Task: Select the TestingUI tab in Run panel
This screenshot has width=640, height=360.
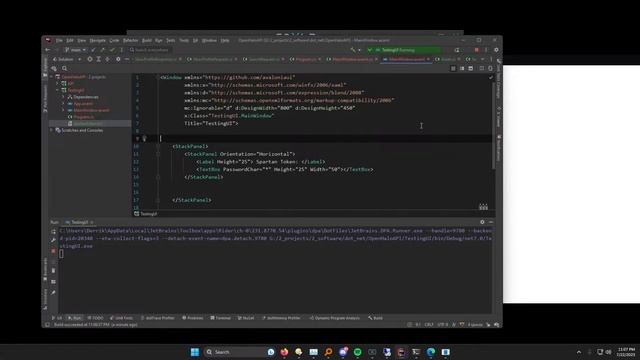Action: (78, 222)
